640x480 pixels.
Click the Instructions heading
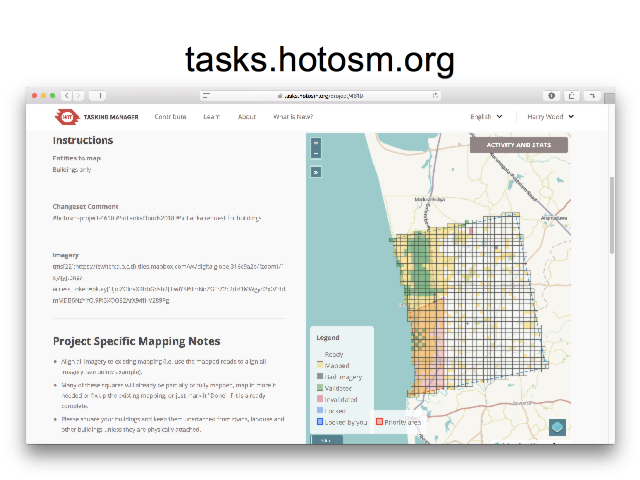tap(83, 140)
